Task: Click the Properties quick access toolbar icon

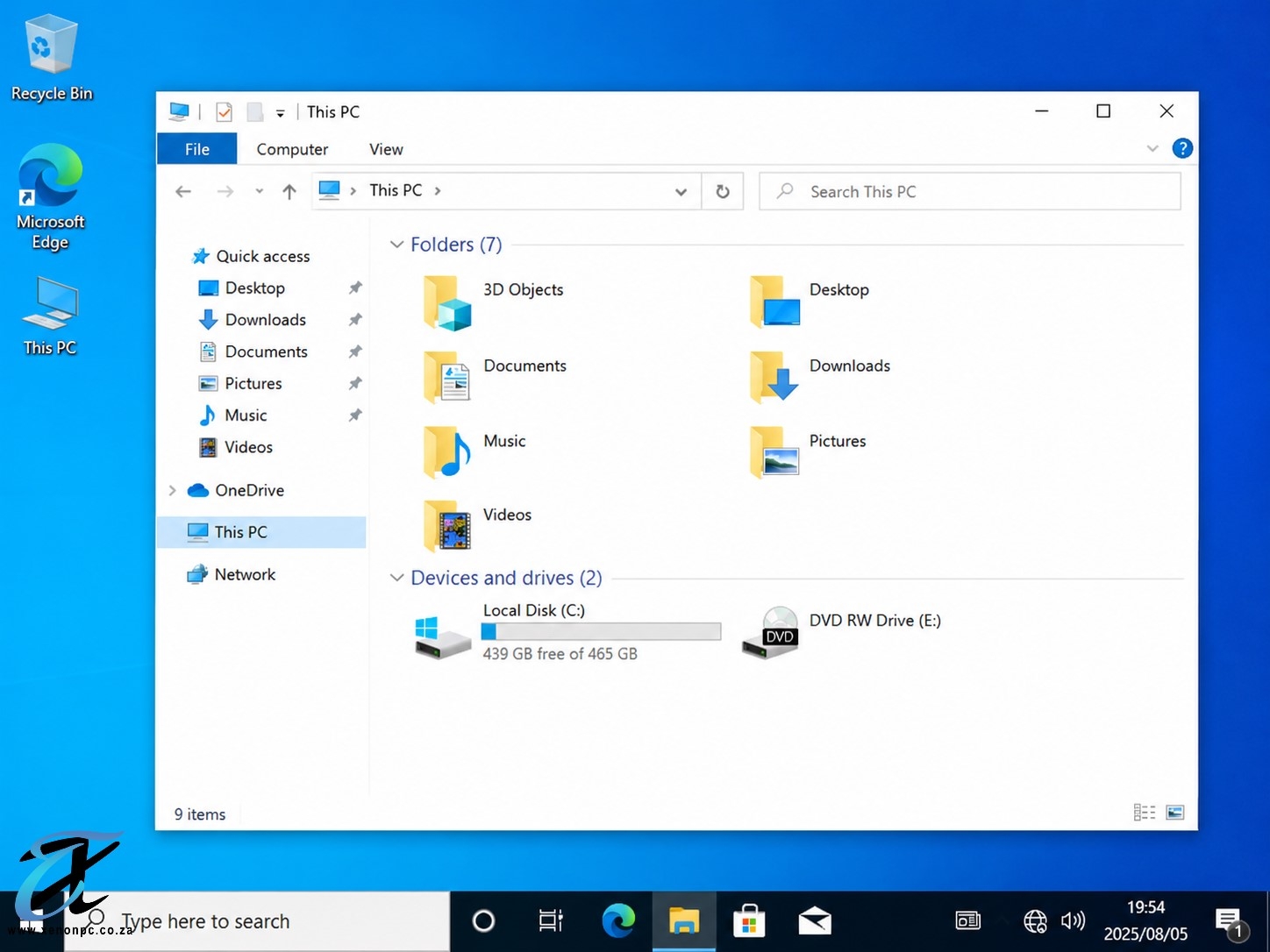Action: point(224,112)
